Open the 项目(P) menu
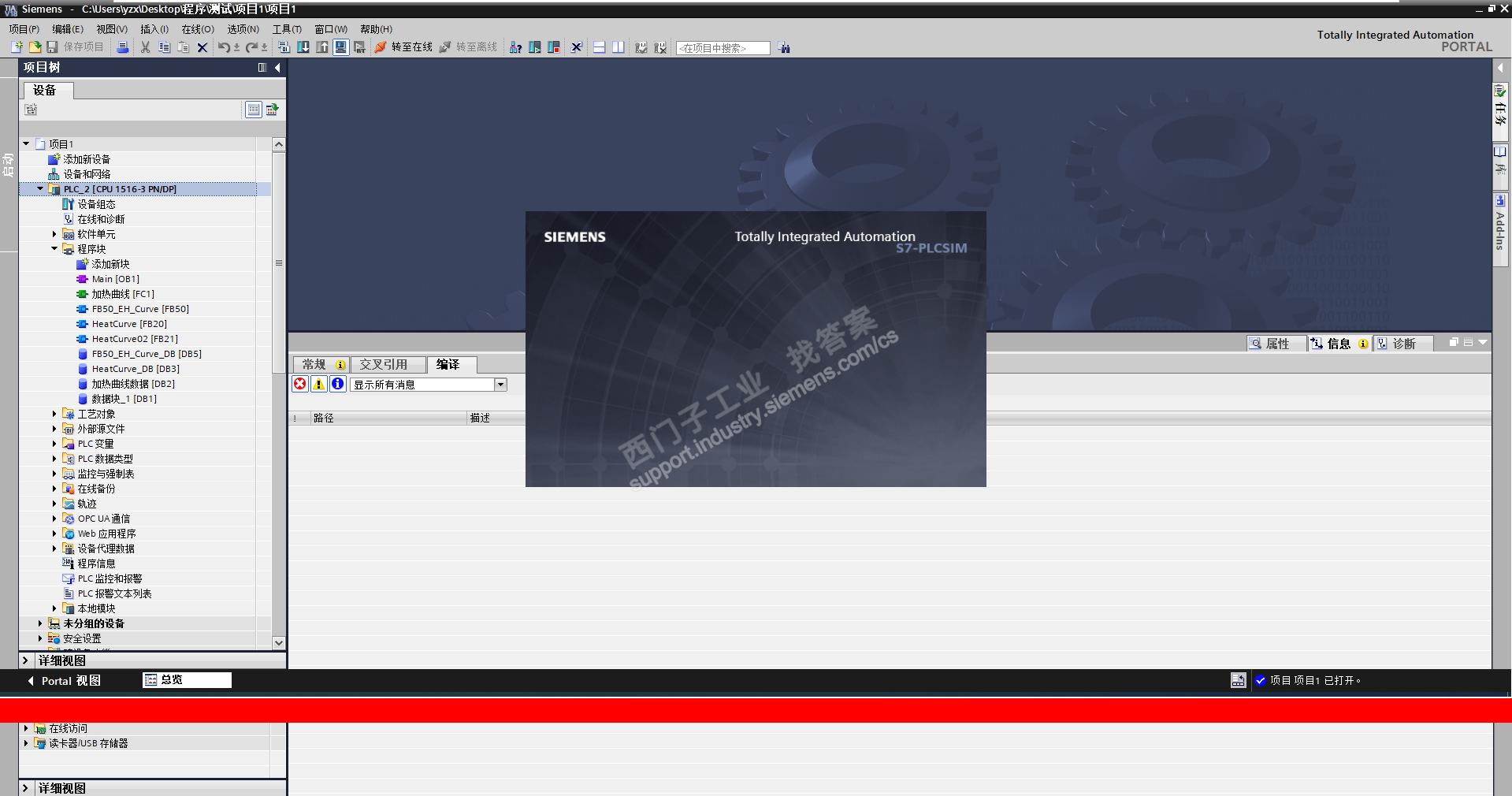The image size is (1512, 796). tap(24, 29)
